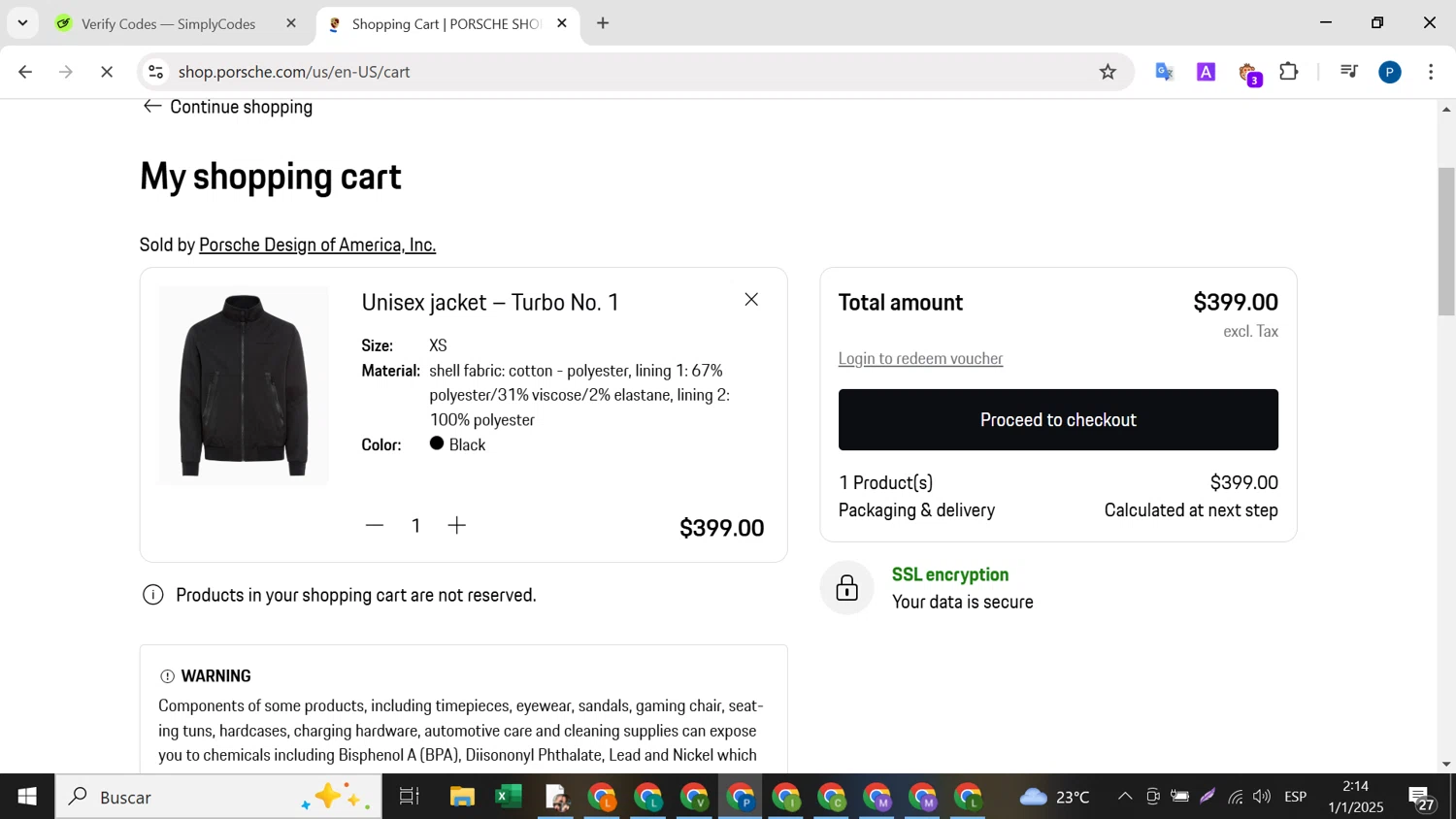
Task: Open the volume control in tray
Action: coord(1262,797)
